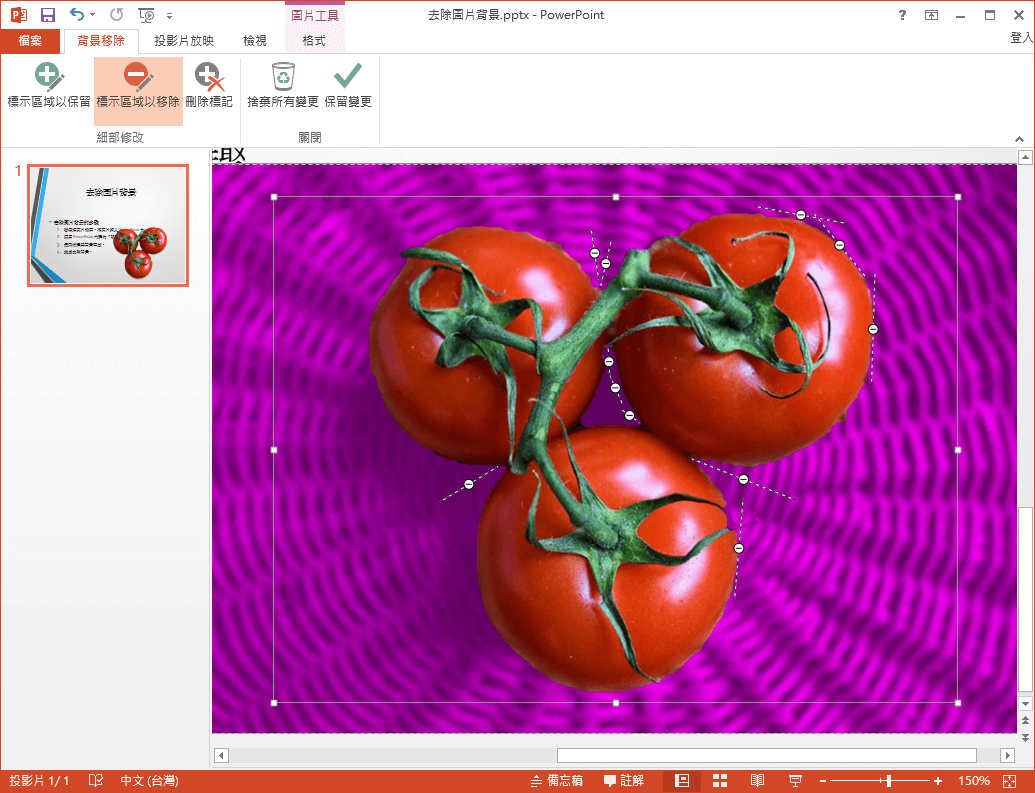The width and height of the screenshot is (1035, 793).
Task: Click the top-center selection handle
Action: point(616,197)
